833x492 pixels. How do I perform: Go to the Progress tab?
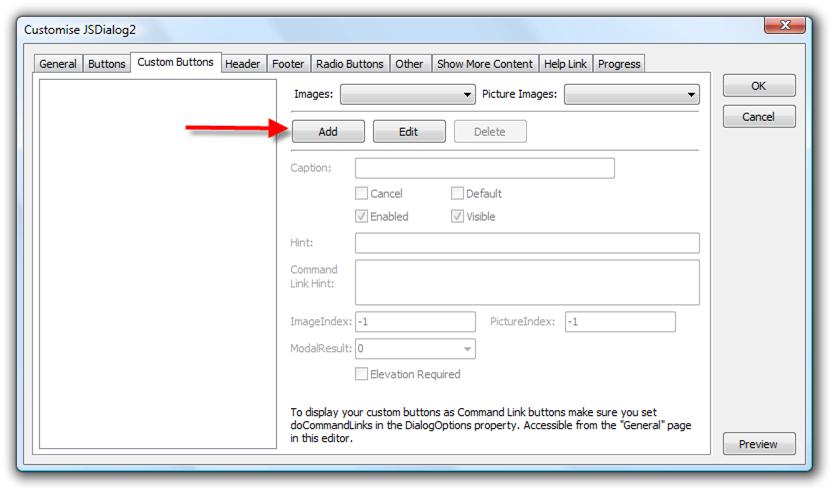click(619, 64)
